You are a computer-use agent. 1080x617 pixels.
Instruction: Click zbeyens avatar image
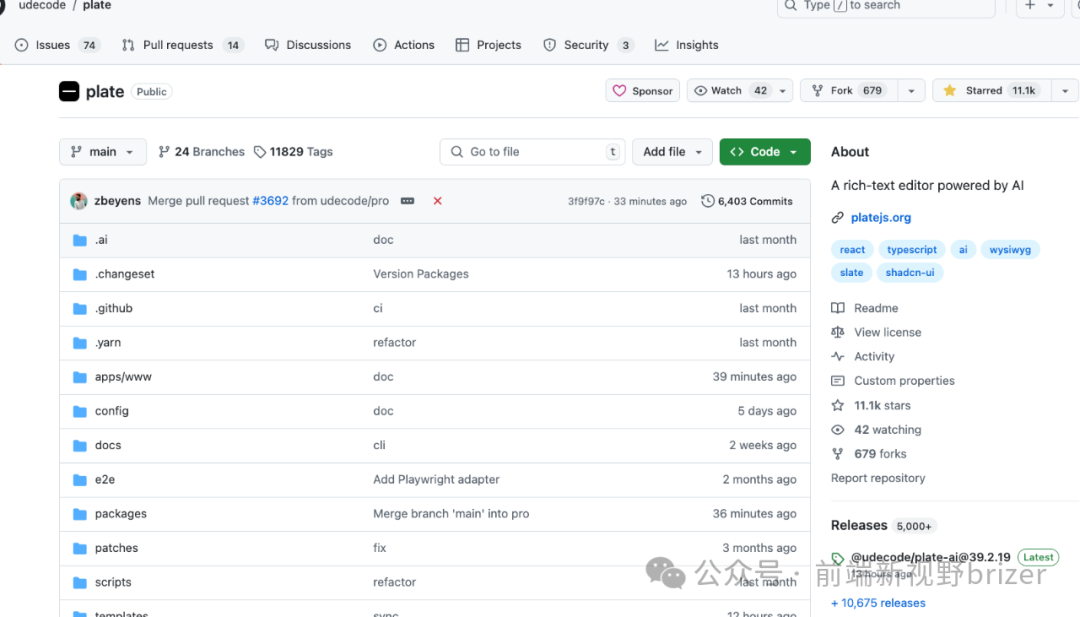point(79,201)
